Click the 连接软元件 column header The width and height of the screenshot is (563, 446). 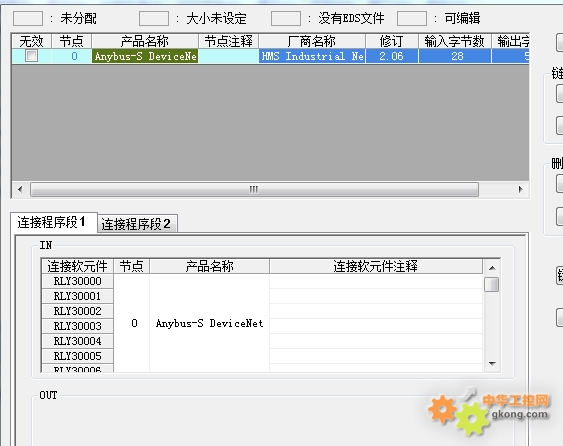pos(78,266)
